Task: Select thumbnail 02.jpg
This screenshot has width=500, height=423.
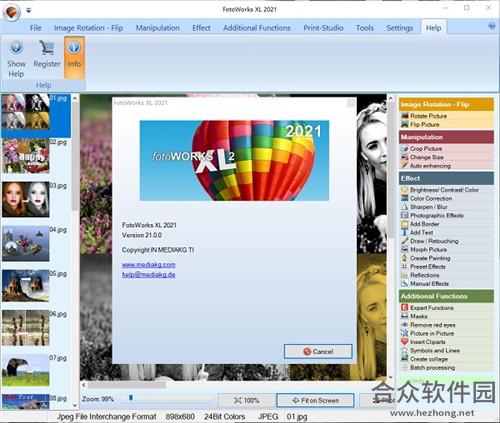Action: point(26,156)
